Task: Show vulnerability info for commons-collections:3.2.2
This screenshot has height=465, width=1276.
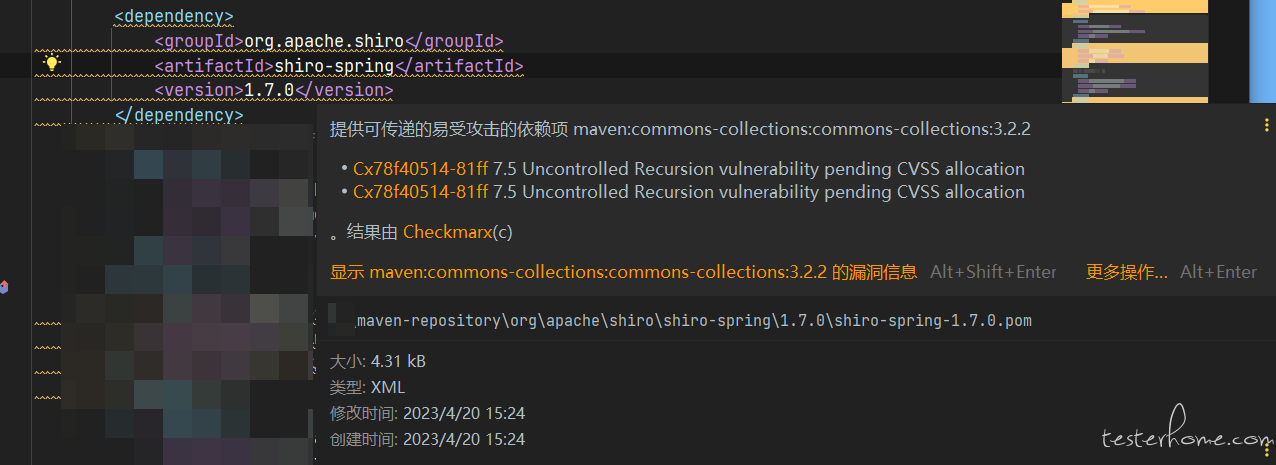Action: coord(623,272)
